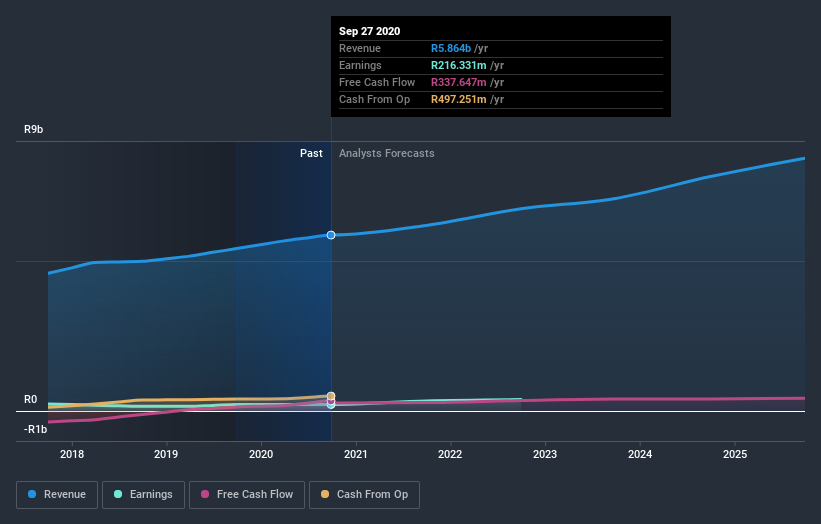Toggle the Free Cash Flow legend button

(x=247, y=495)
